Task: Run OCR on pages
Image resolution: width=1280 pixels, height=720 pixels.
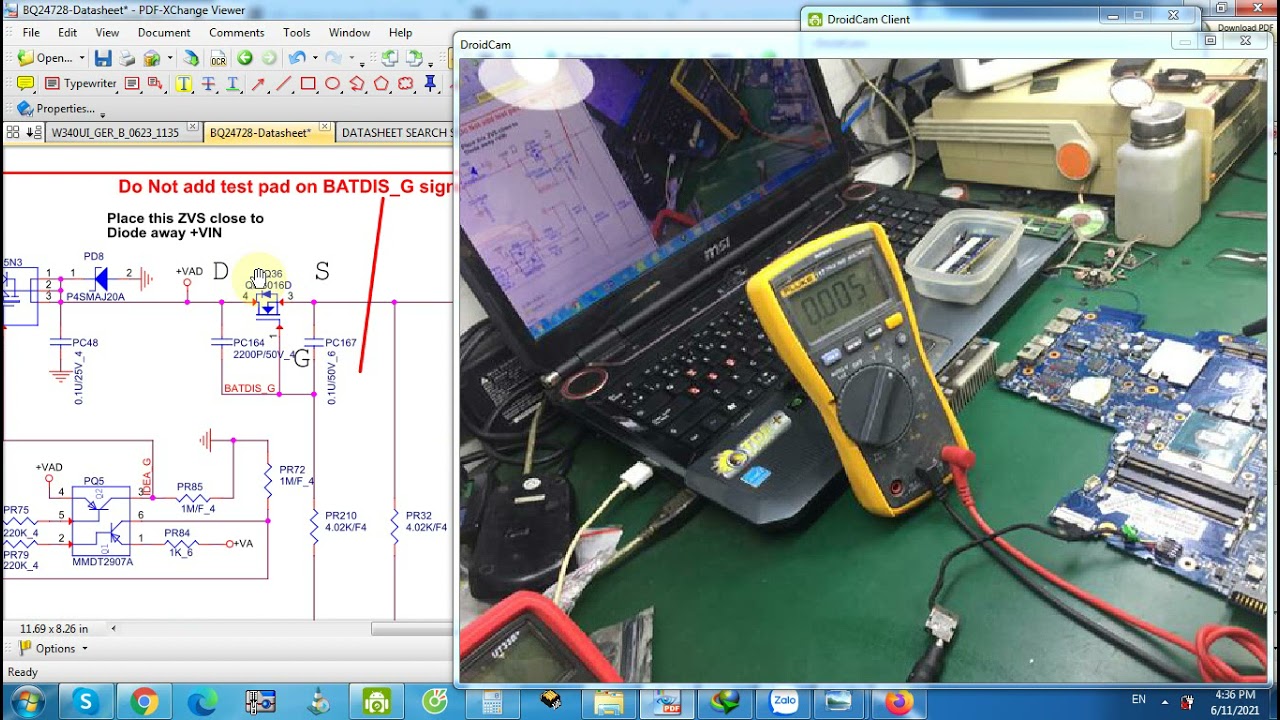Action: coord(218,58)
